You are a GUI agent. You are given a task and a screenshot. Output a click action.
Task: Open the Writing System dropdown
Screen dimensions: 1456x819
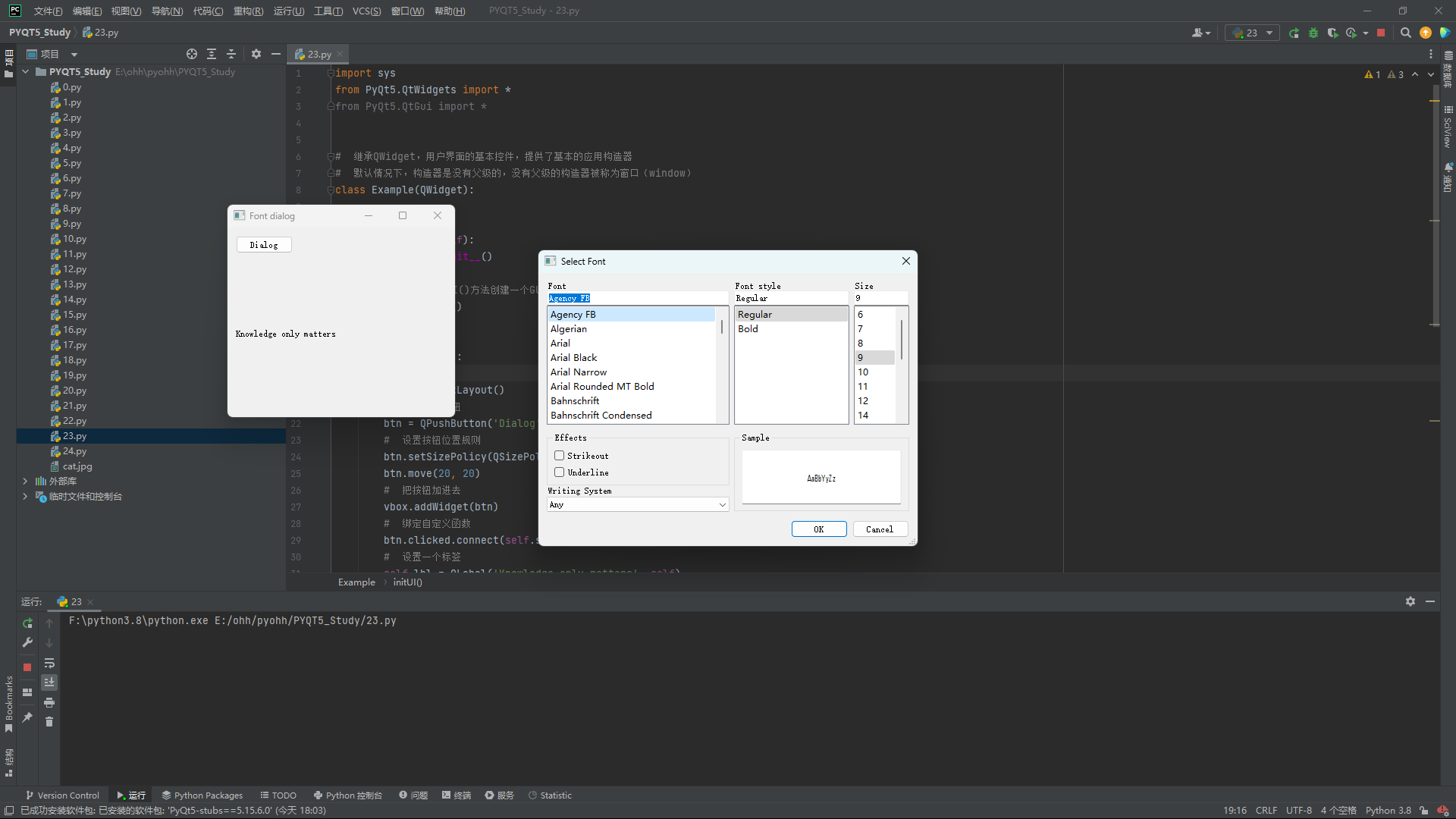tap(638, 505)
